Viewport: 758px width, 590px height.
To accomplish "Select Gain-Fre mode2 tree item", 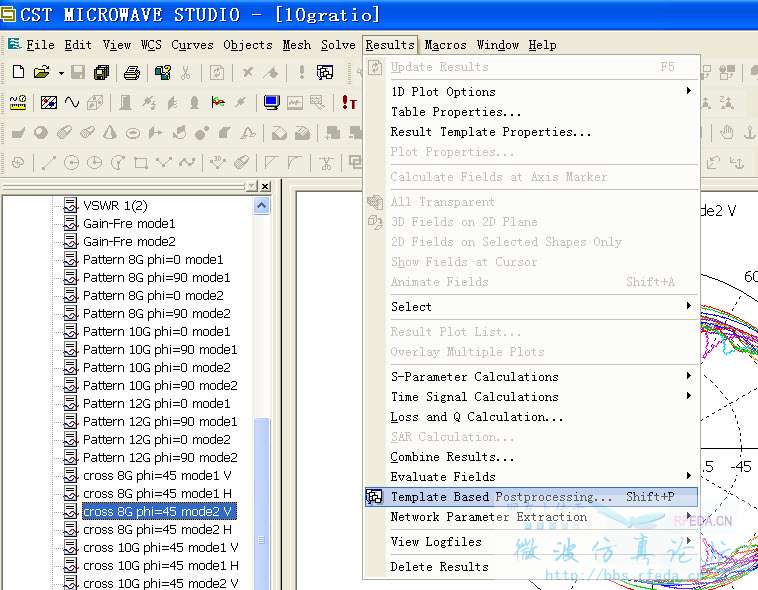I will point(129,241).
